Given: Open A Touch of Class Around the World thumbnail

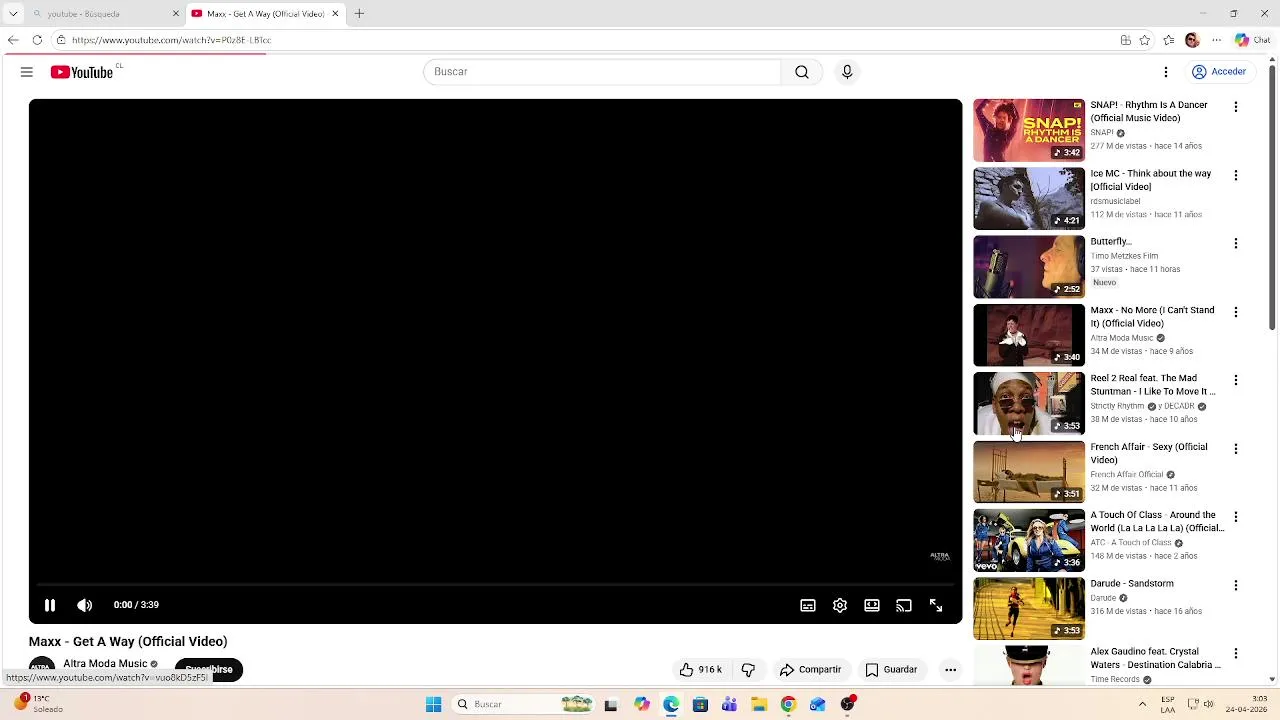Looking at the screenshot, I should [x=1029, y=541].
